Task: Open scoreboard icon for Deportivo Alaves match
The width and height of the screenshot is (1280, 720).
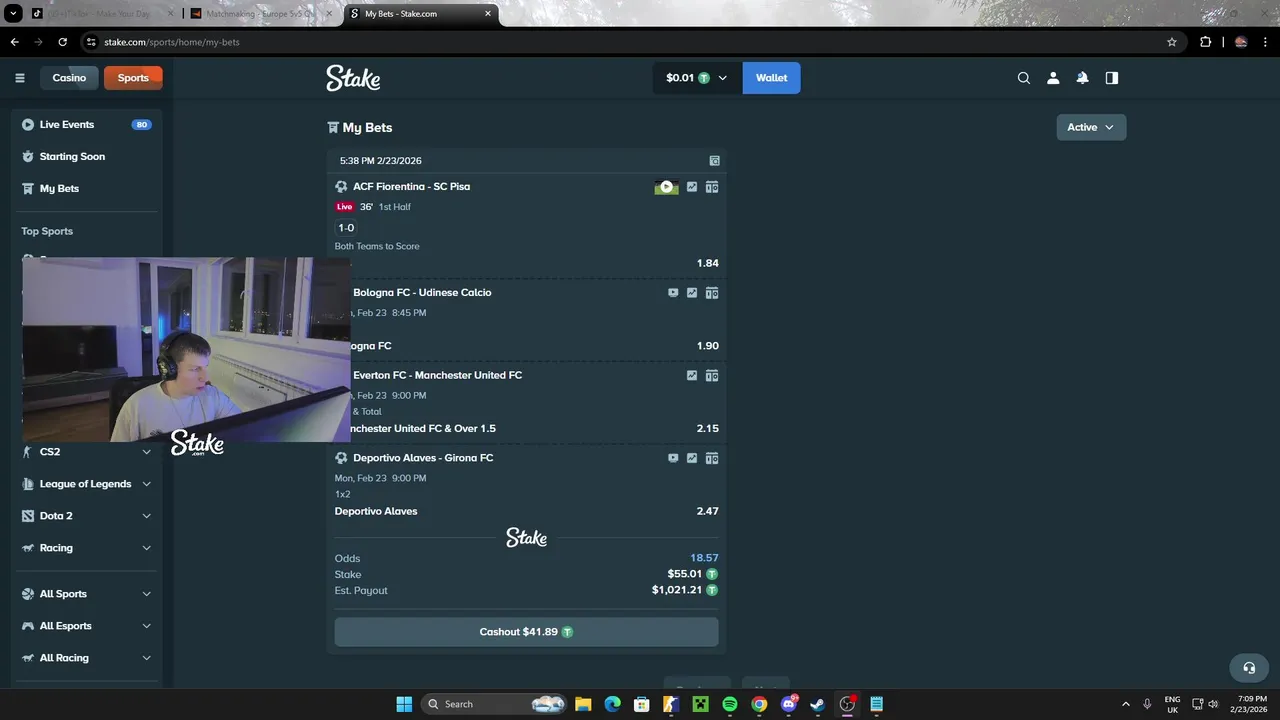Action: pos(712,458)
